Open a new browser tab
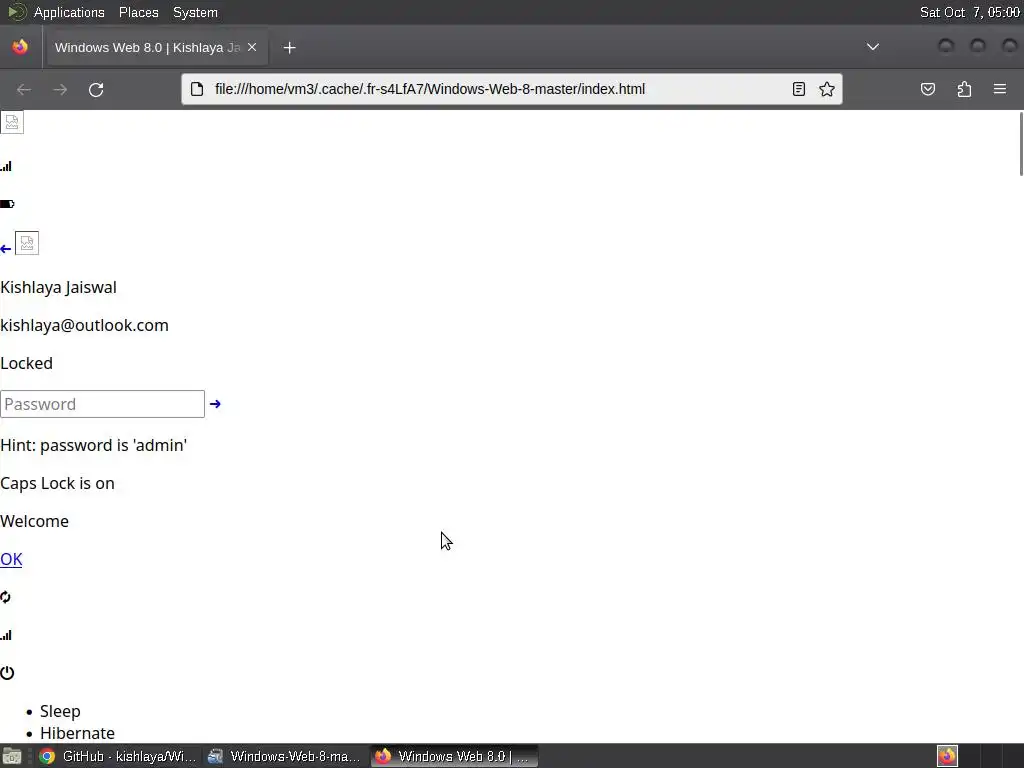 tap(289, 48)
